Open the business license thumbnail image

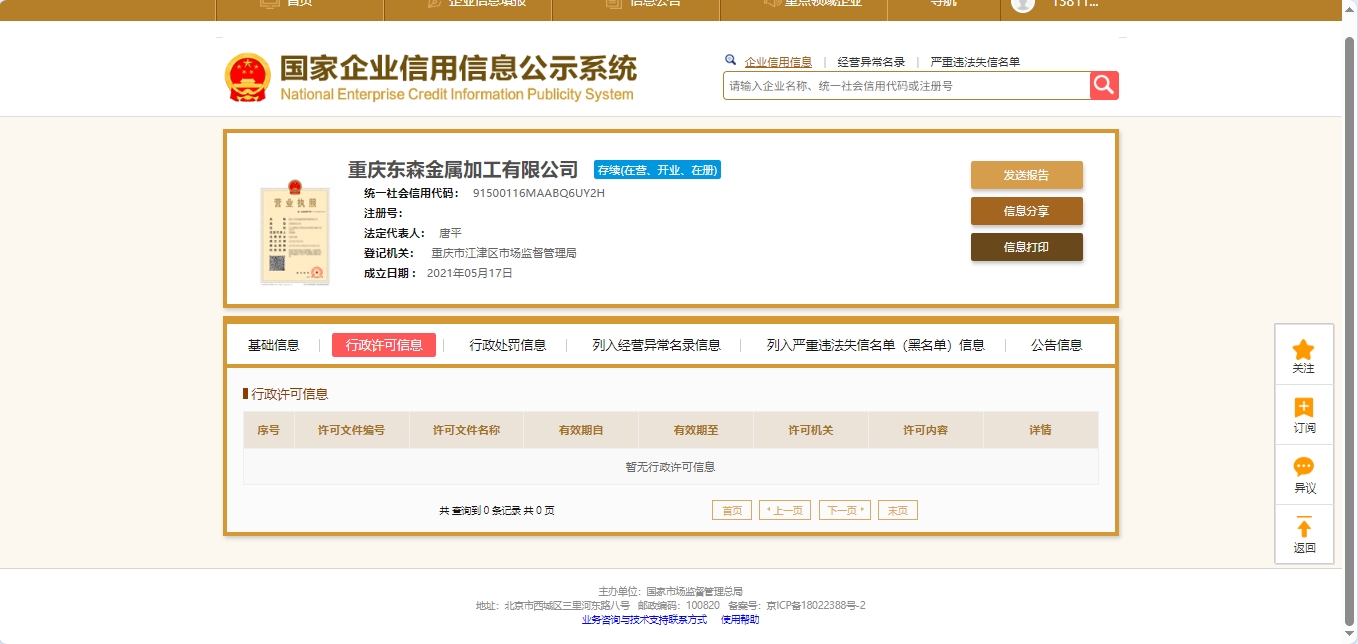(x=294, y=233)
